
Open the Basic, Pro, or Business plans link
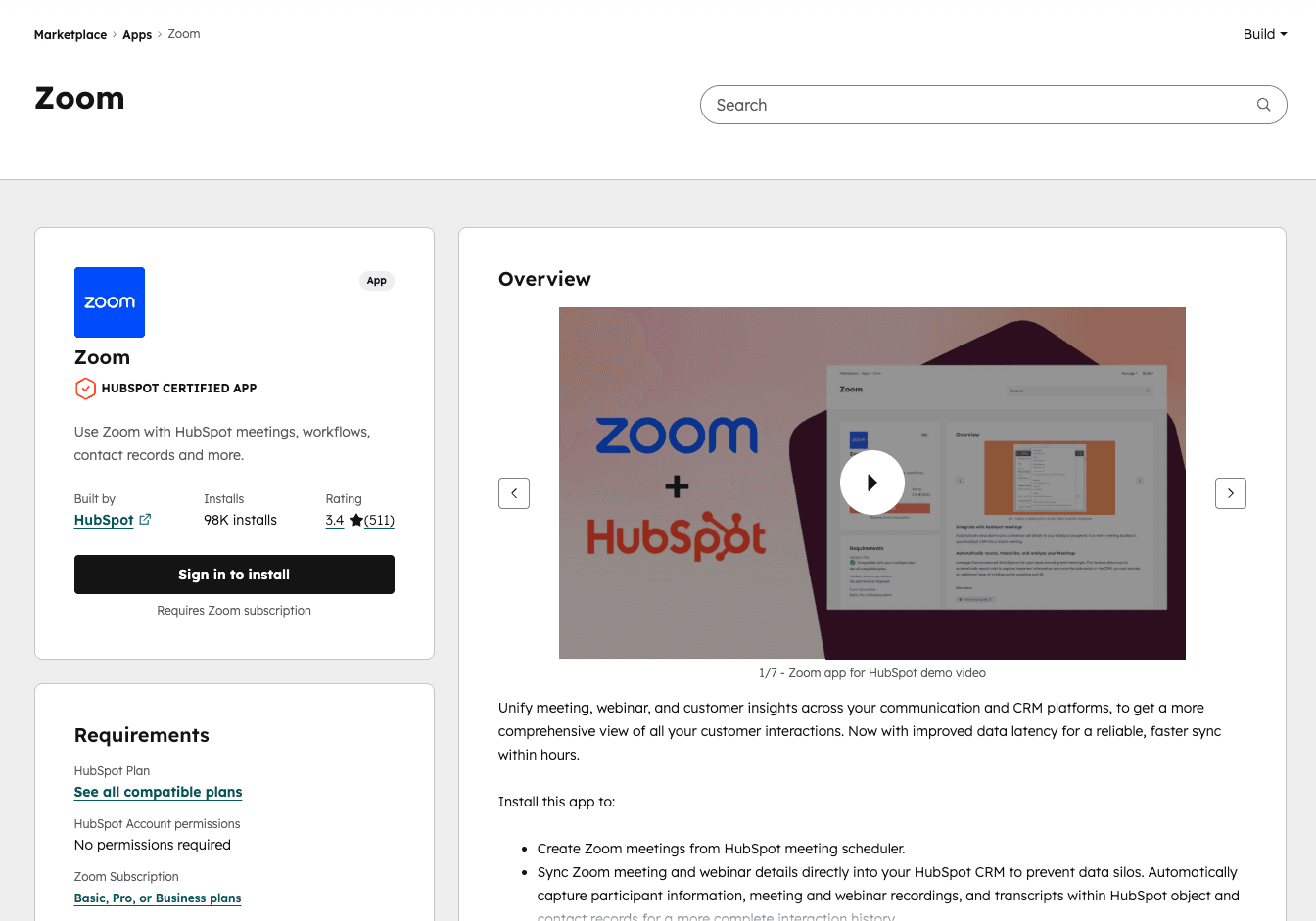(x=158, y=898)
